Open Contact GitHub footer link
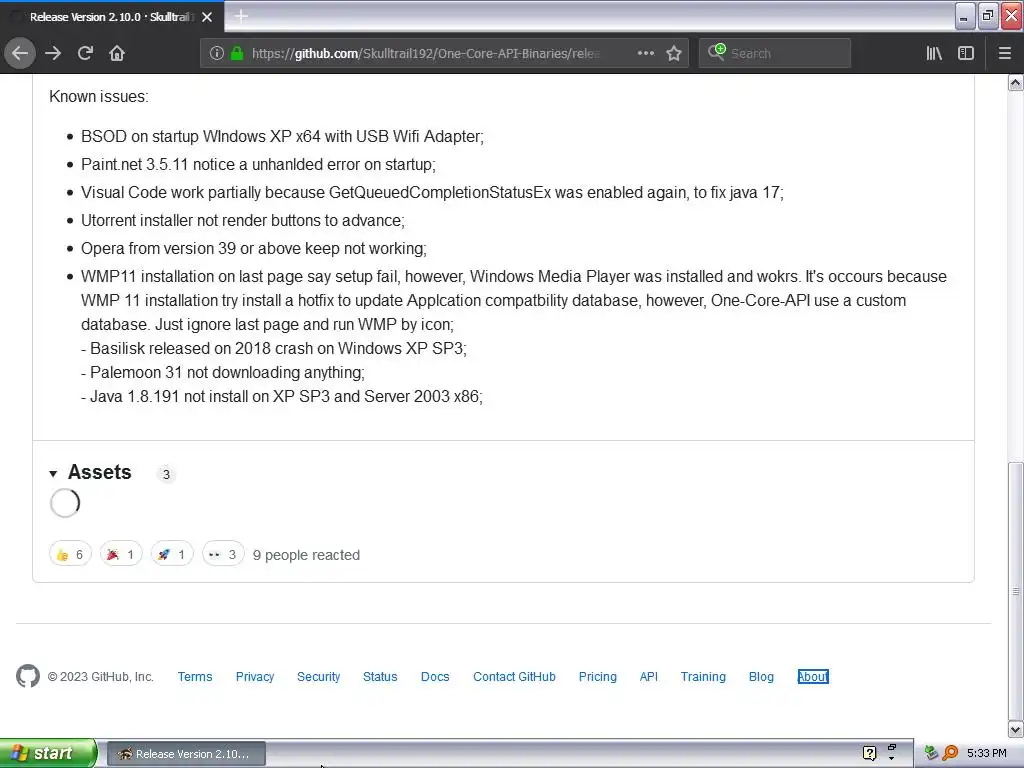Screen dimensions: 1024x768 pos(514,677)
